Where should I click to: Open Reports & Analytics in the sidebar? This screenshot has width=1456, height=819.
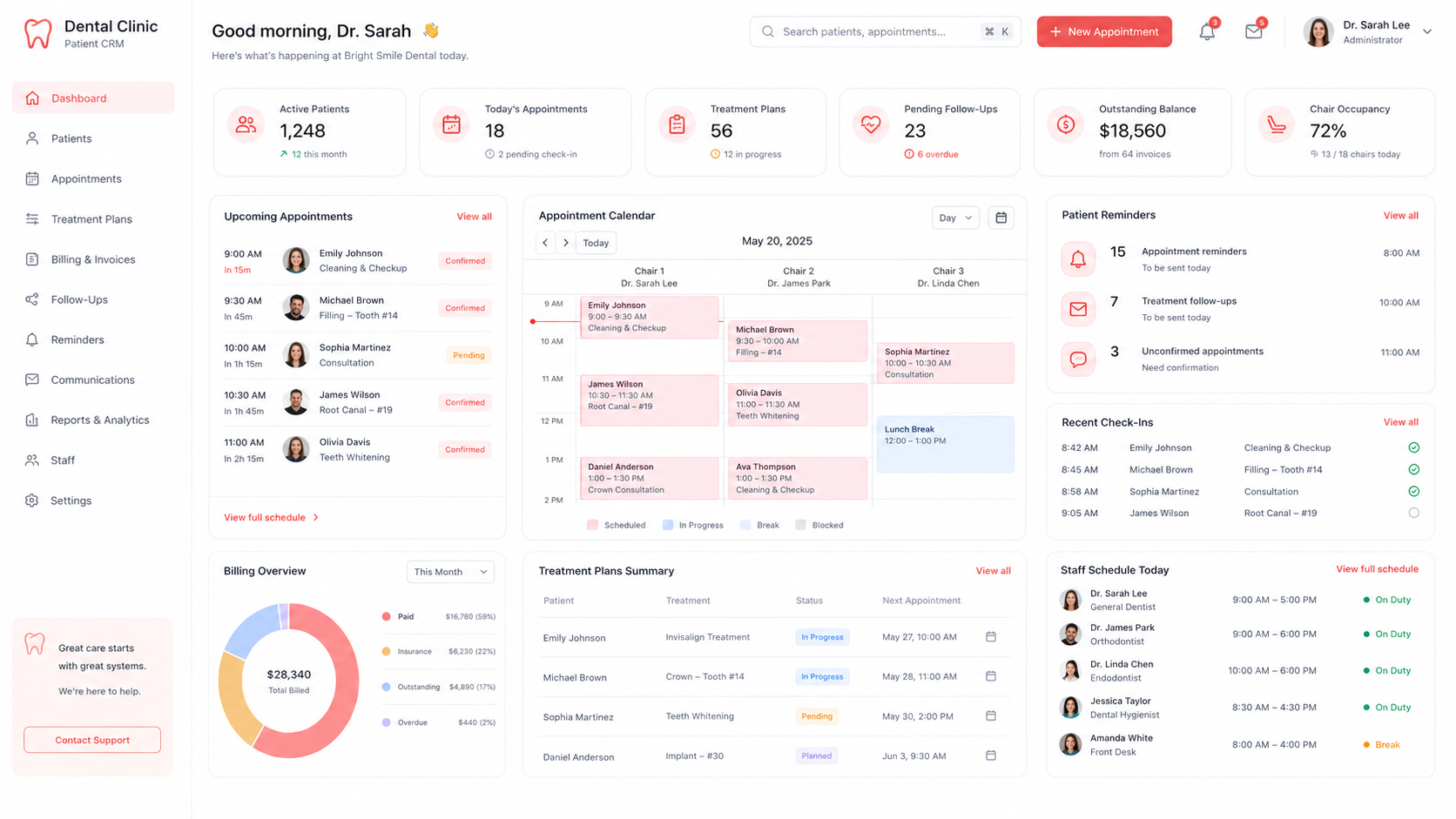(93, 420)
